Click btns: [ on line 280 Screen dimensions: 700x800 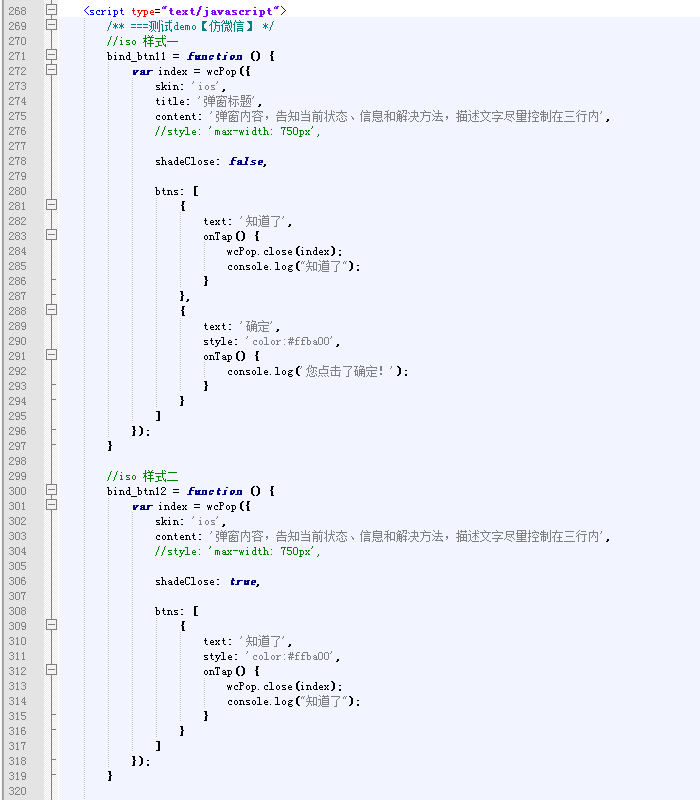177,191
